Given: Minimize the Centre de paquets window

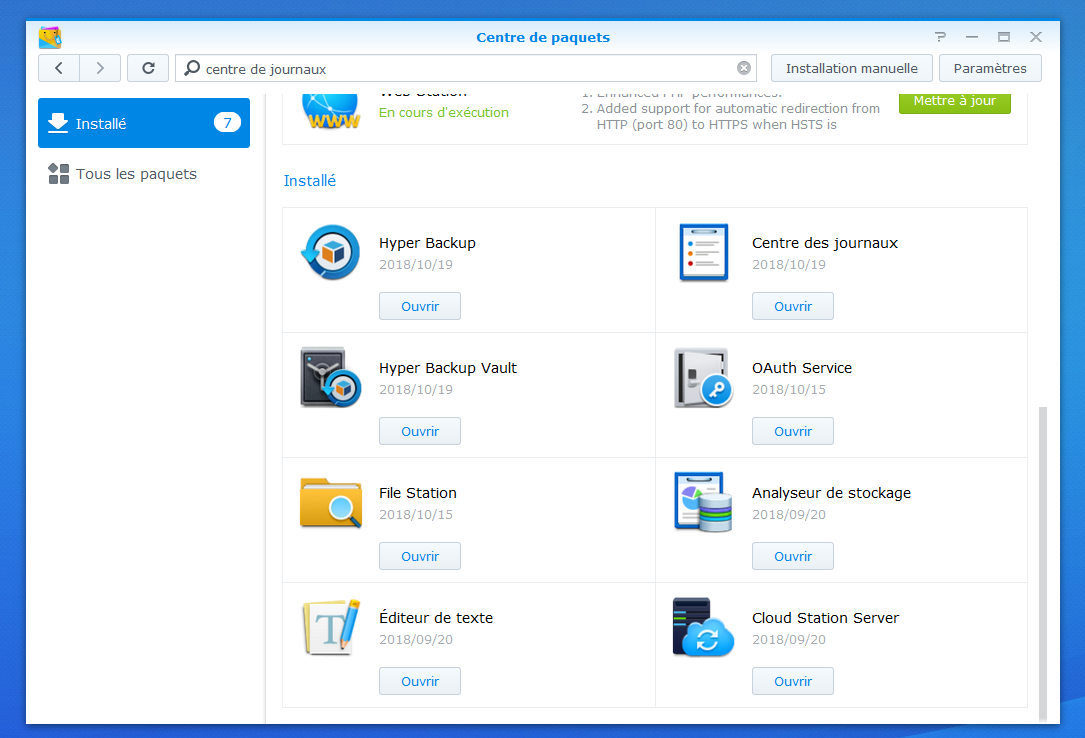Looking at the screenshot, I should point(972,37).
